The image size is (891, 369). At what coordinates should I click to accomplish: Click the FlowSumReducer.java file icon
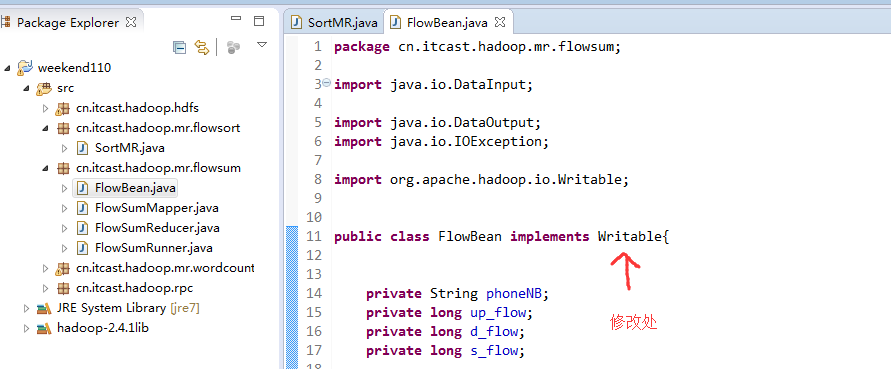[x=82, y=228]
